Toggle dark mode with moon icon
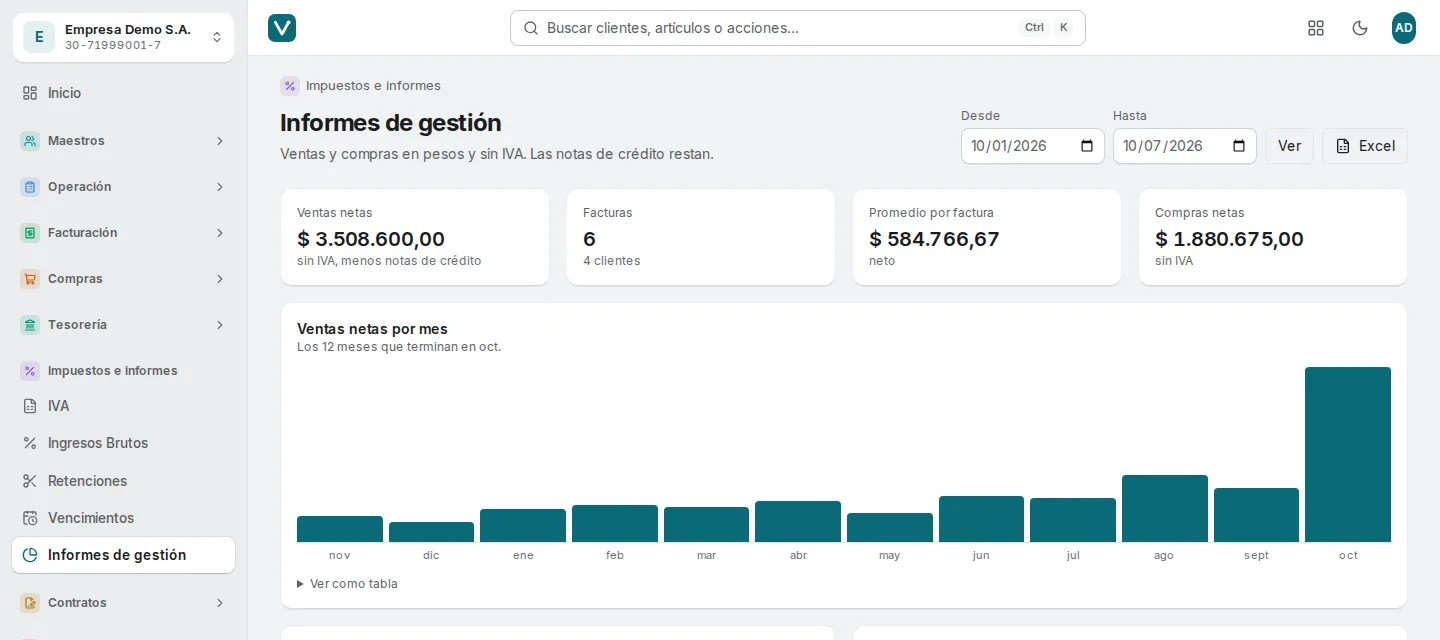Image resolution: width=1440 pixels, height=640 pixels. [1360, 28]
